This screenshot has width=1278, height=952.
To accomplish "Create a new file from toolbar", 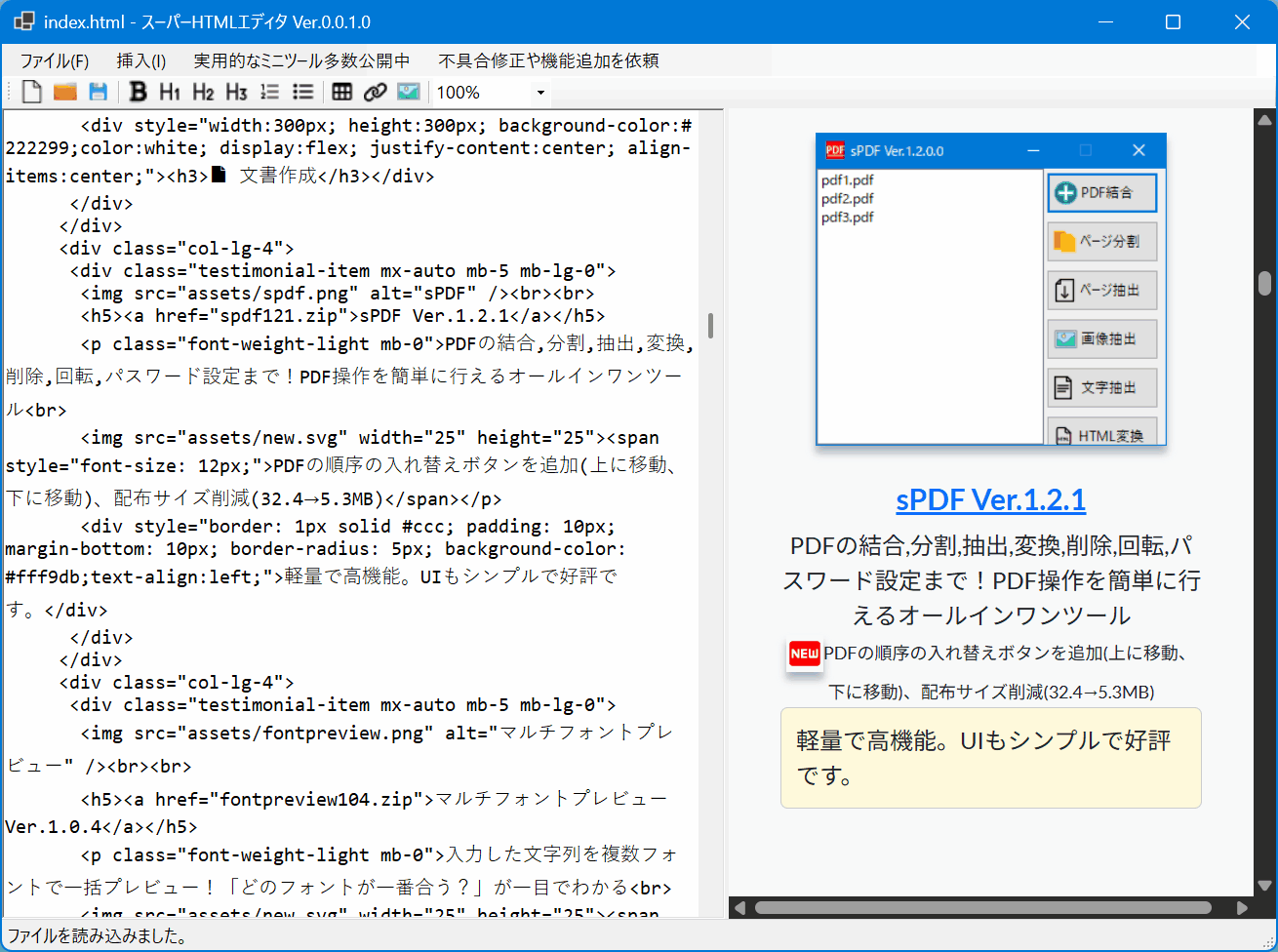I will pos(32,93).
